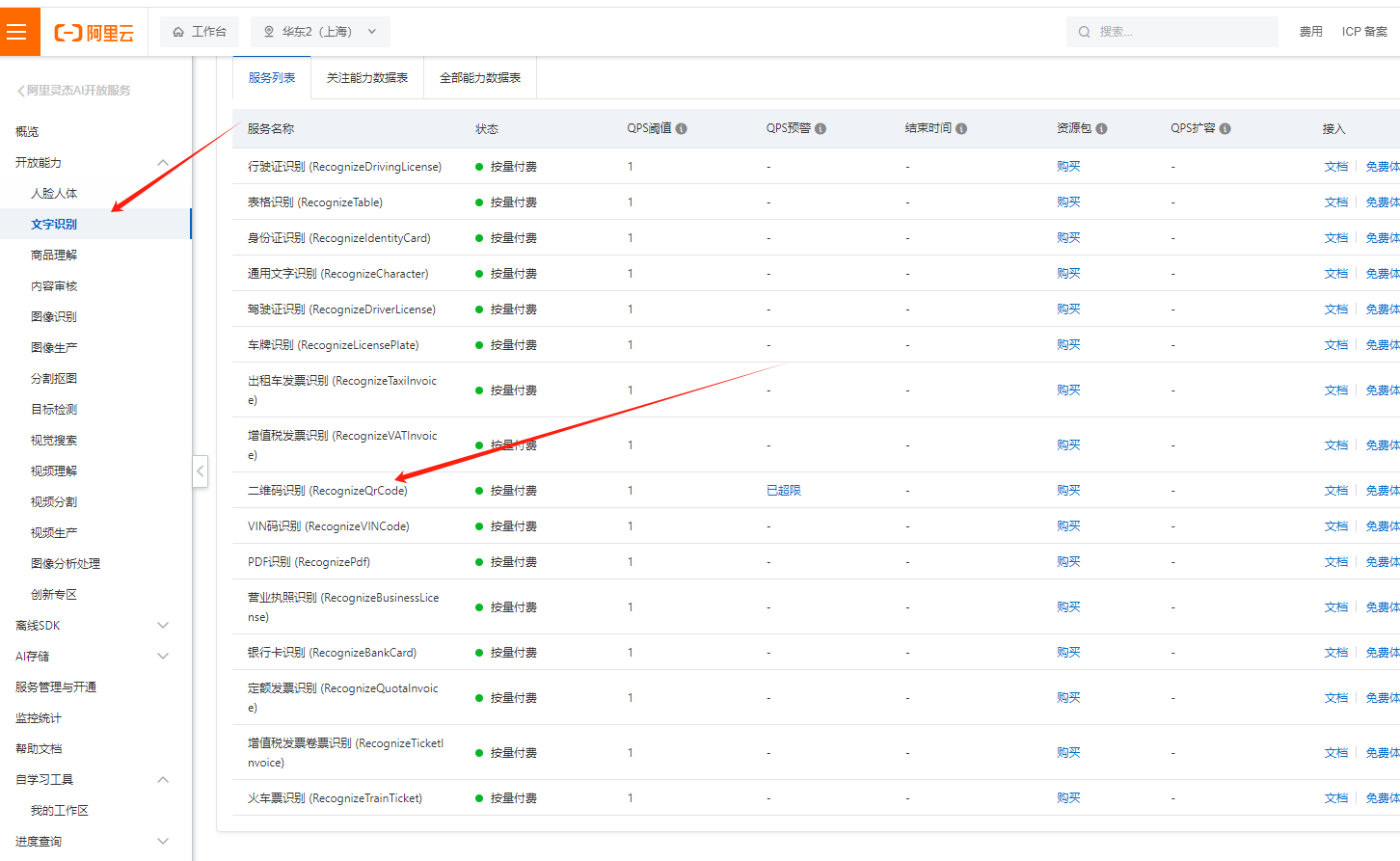The image size is (1400, 861).
Task: Click service name 二维码识别 (RecognizeQrCode)
Action: point(328,491)
